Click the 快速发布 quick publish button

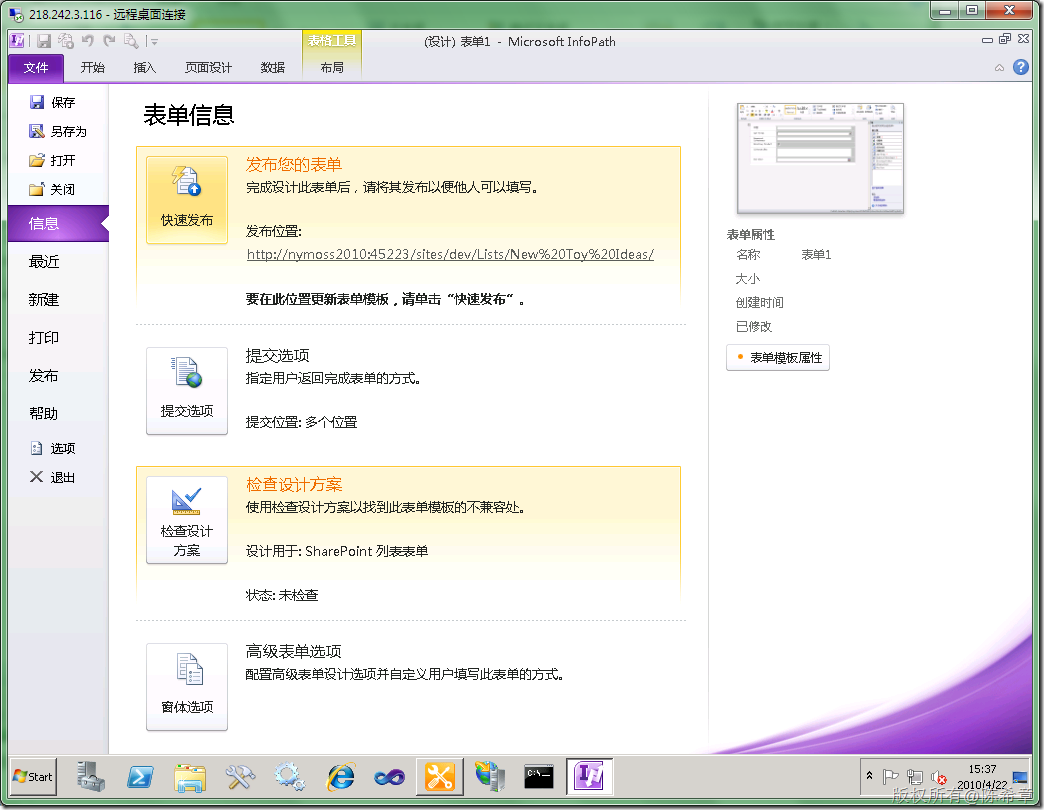click(187, 200)
